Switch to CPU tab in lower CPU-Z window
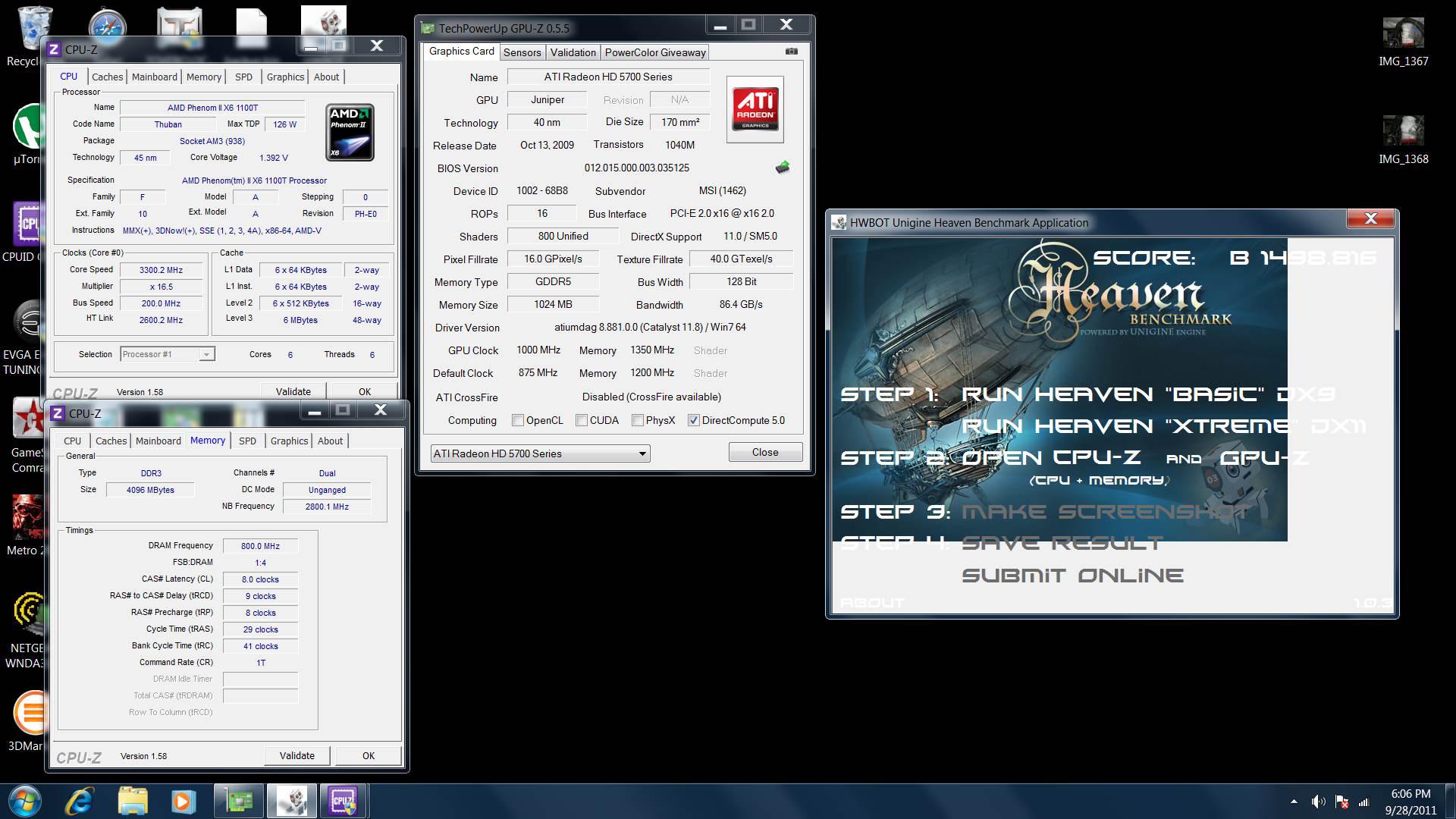1456x819 pixels. tap(72, 441)
